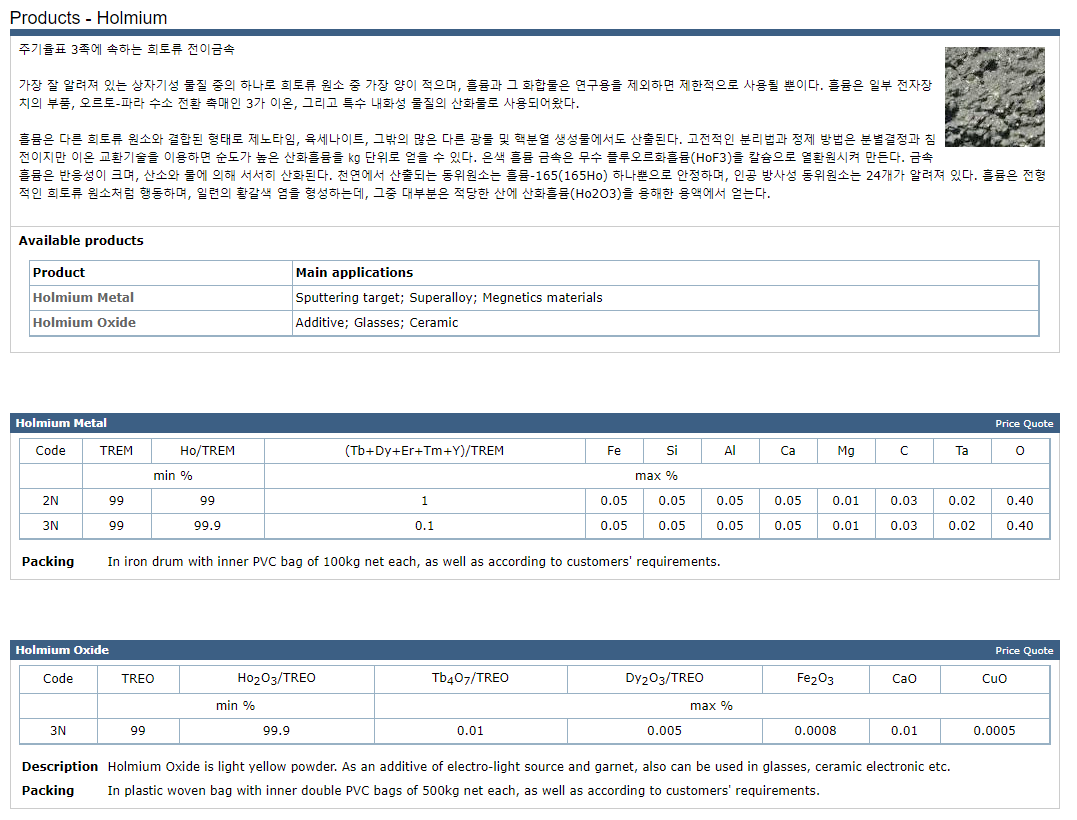
Task: Click the 'Holmium Metal' section title bar text
Action: coord(61,423)
